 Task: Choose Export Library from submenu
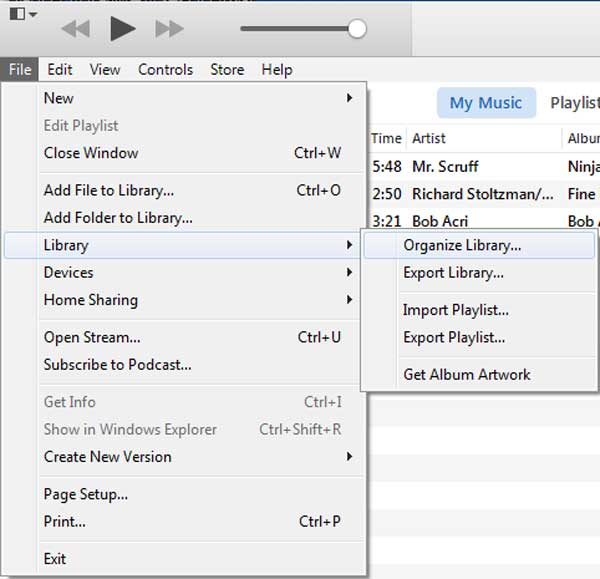pos(453,273)
